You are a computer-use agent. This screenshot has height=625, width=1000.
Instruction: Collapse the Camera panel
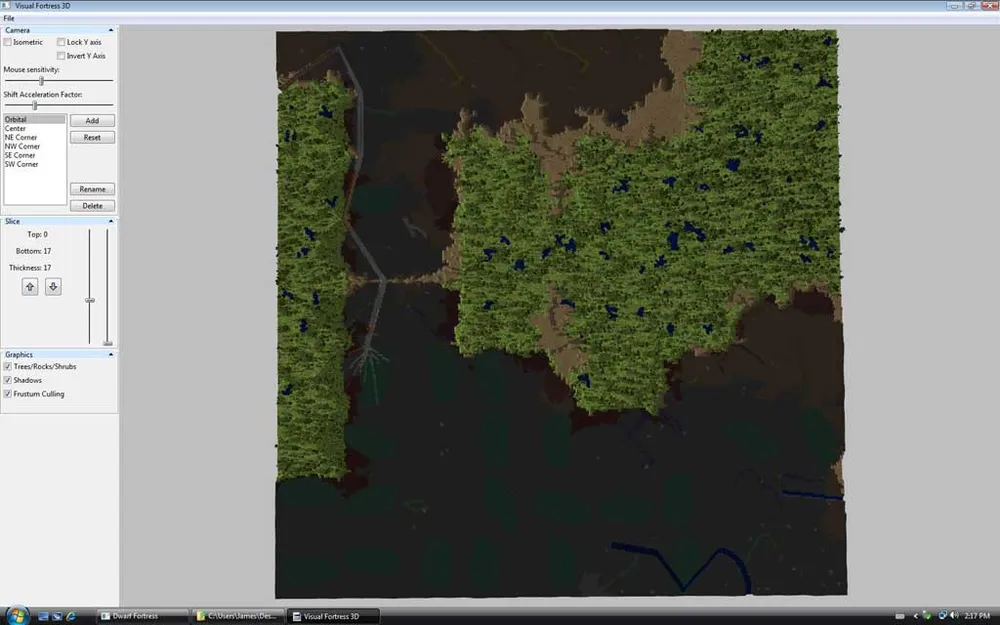click(111, 30)
